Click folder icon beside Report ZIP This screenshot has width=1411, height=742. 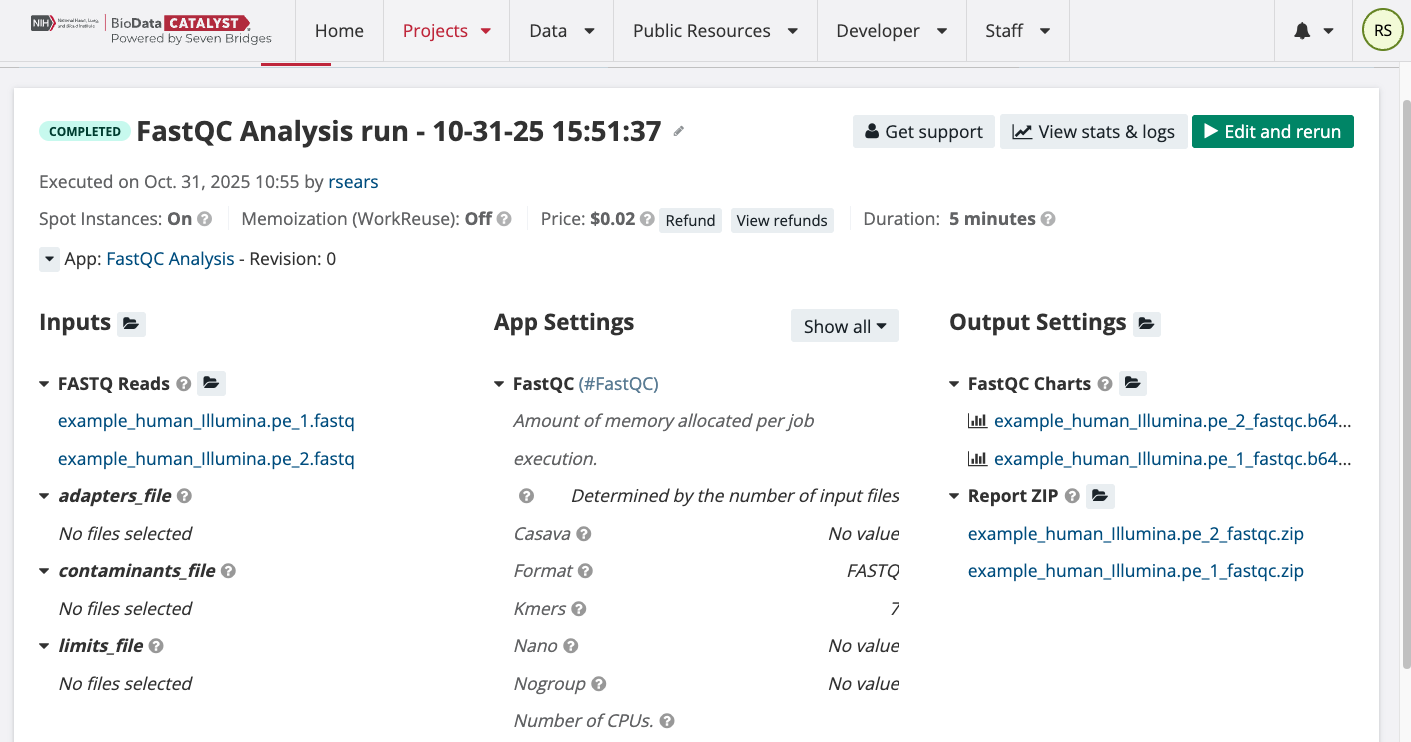(1100, 496)
